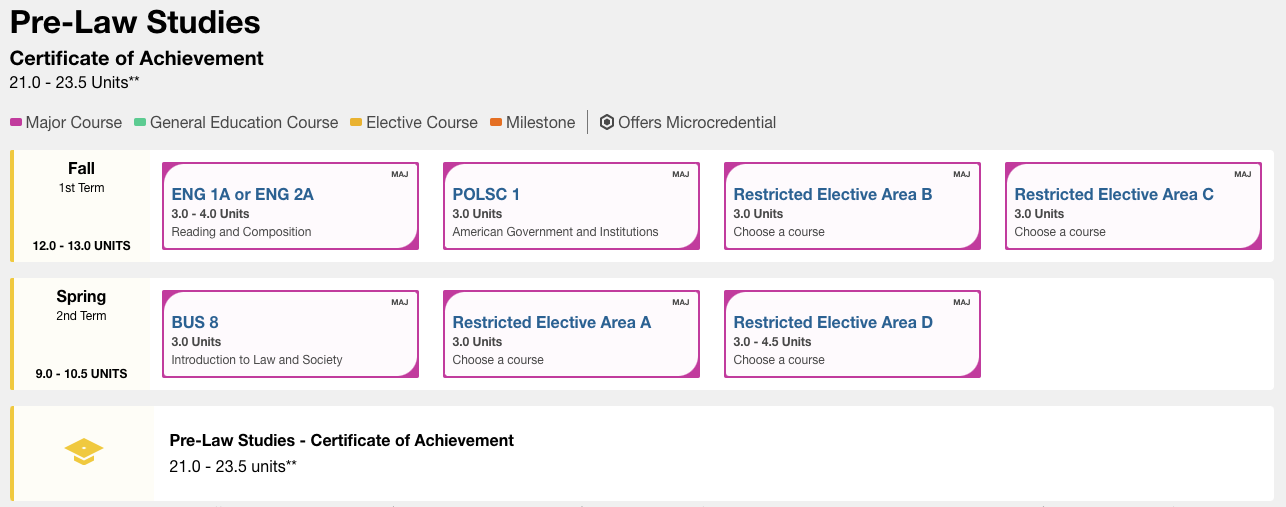Open the ENG 1A or ENG 2A course
Screen dimensions: 1286x507
click(x=243, y=195)
